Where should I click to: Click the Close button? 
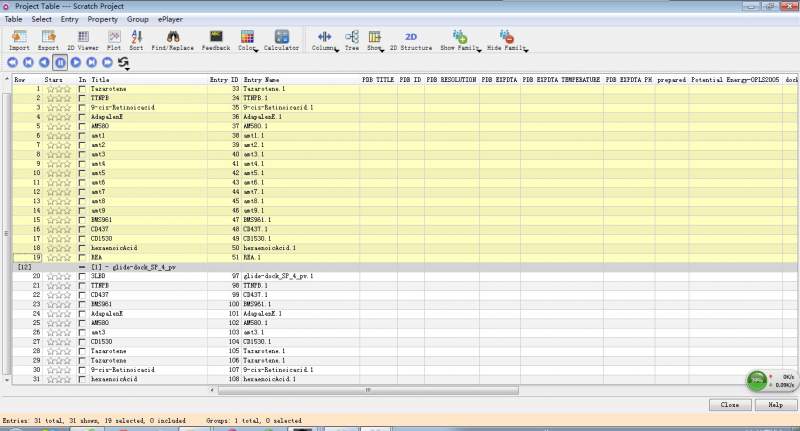click(x=730, y=404)
